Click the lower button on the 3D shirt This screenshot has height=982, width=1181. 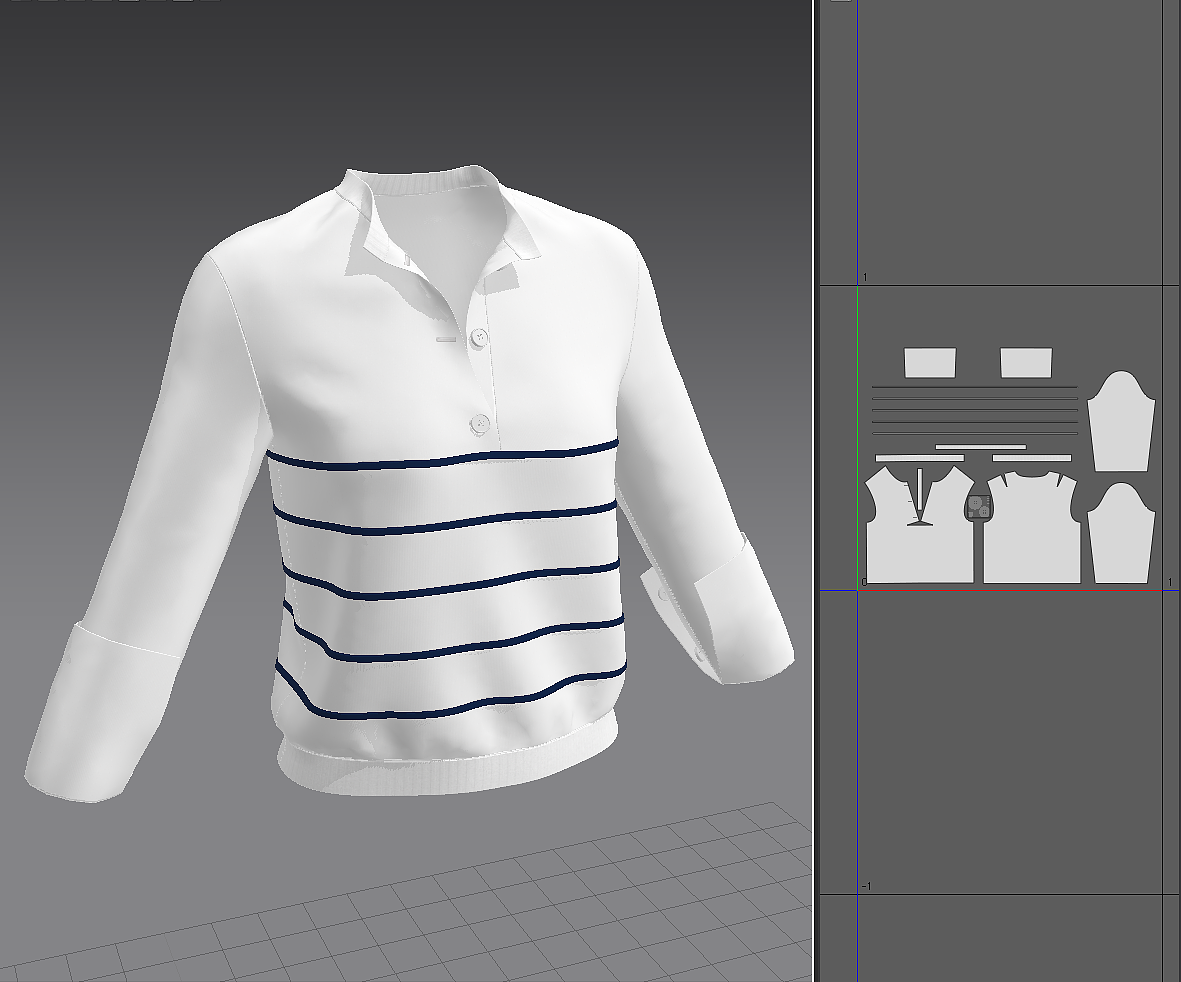[x=479, y=422]
